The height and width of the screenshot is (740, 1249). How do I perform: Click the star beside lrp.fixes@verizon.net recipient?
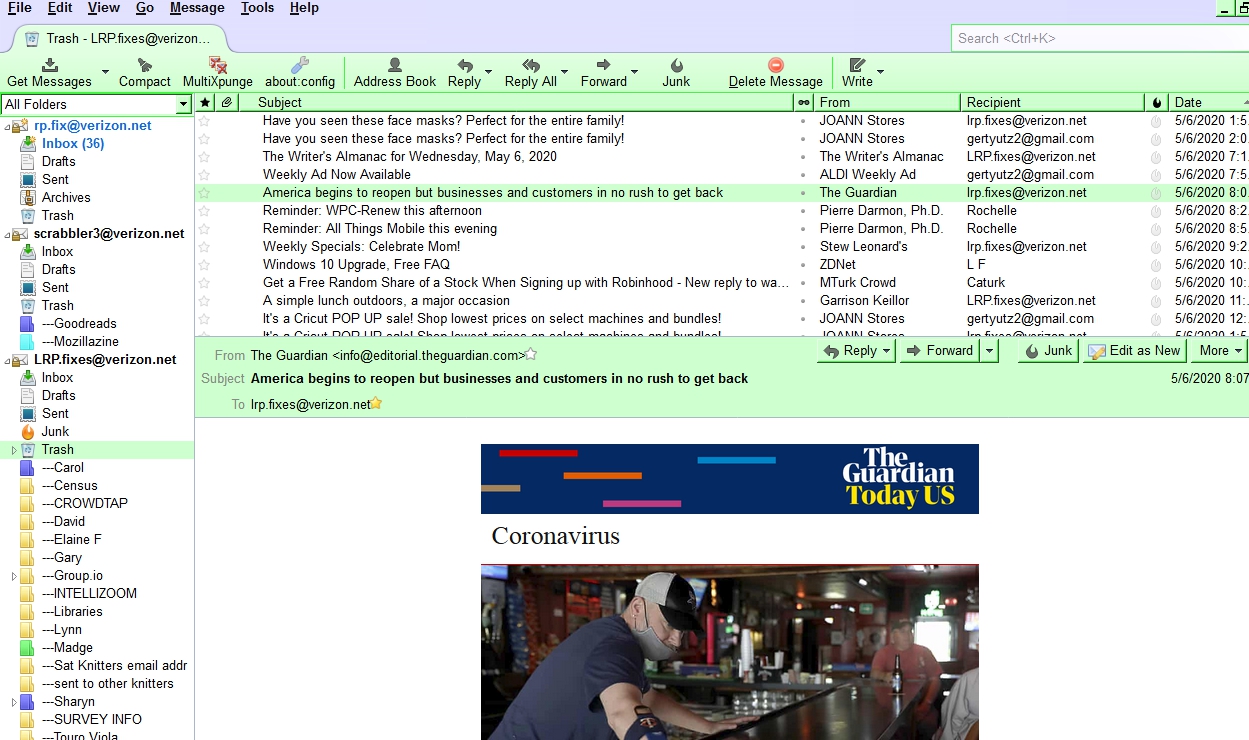tap(376, 404)
